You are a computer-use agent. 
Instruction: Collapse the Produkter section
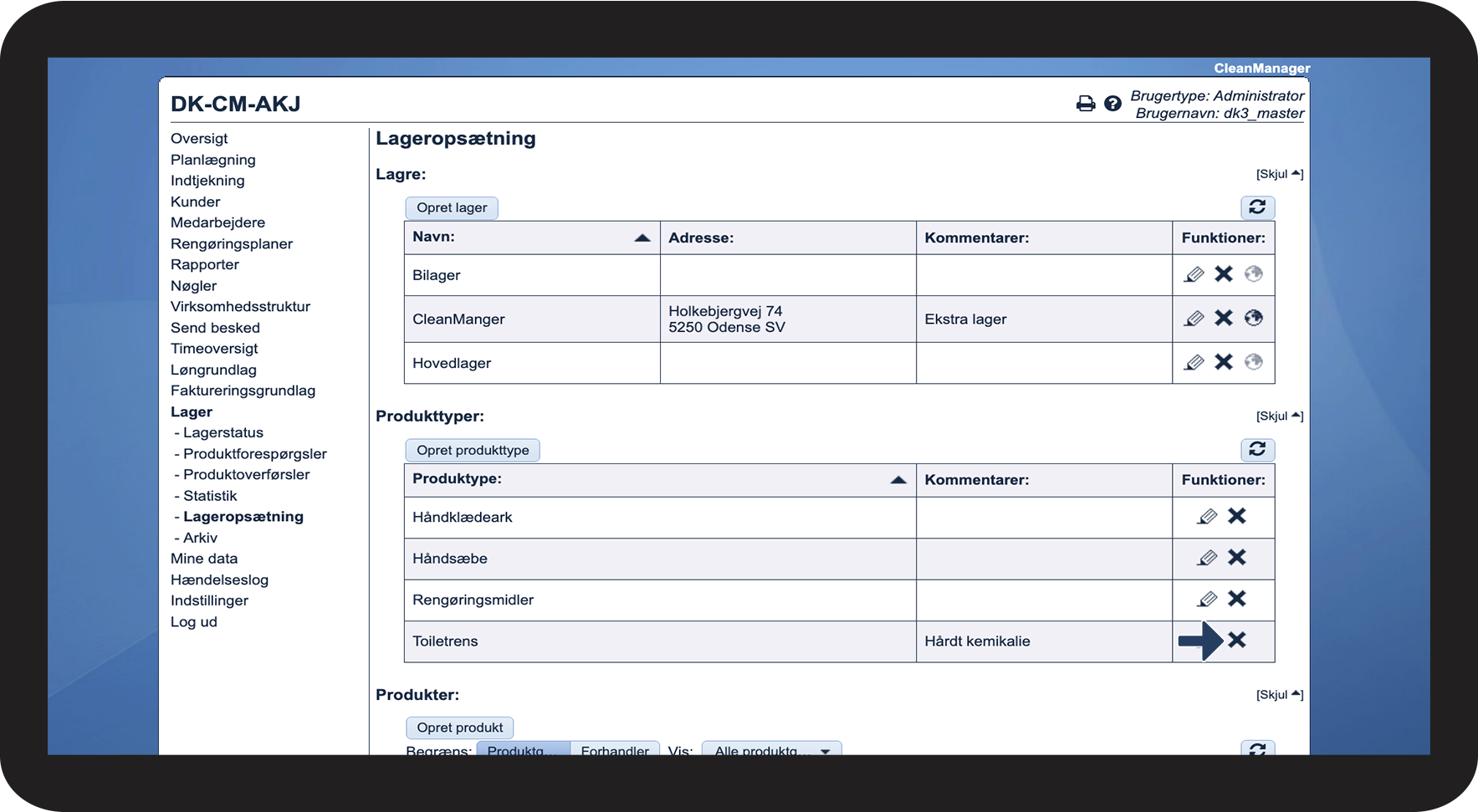click(1279, 695)
